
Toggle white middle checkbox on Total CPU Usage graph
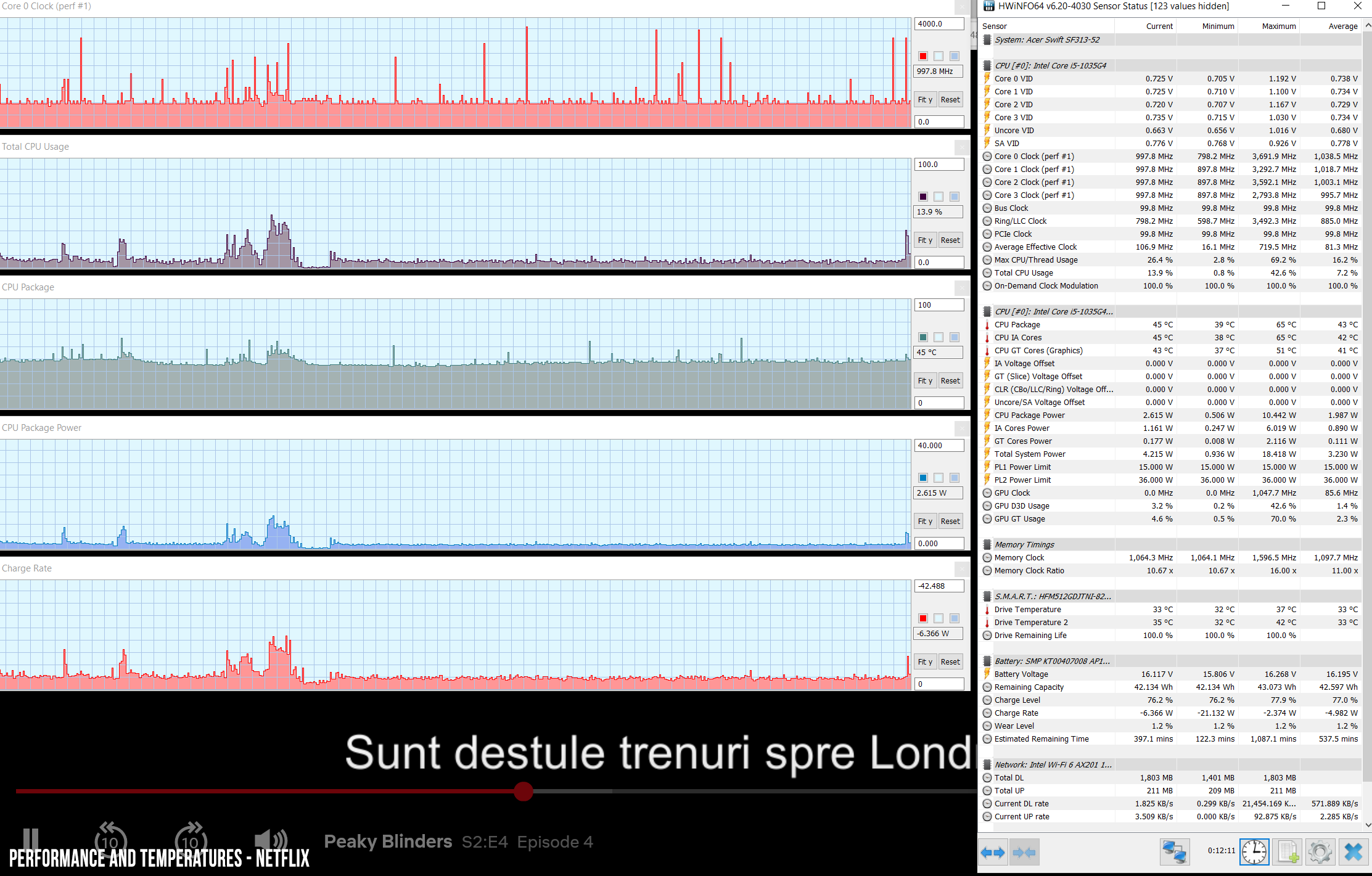(939, 197)
